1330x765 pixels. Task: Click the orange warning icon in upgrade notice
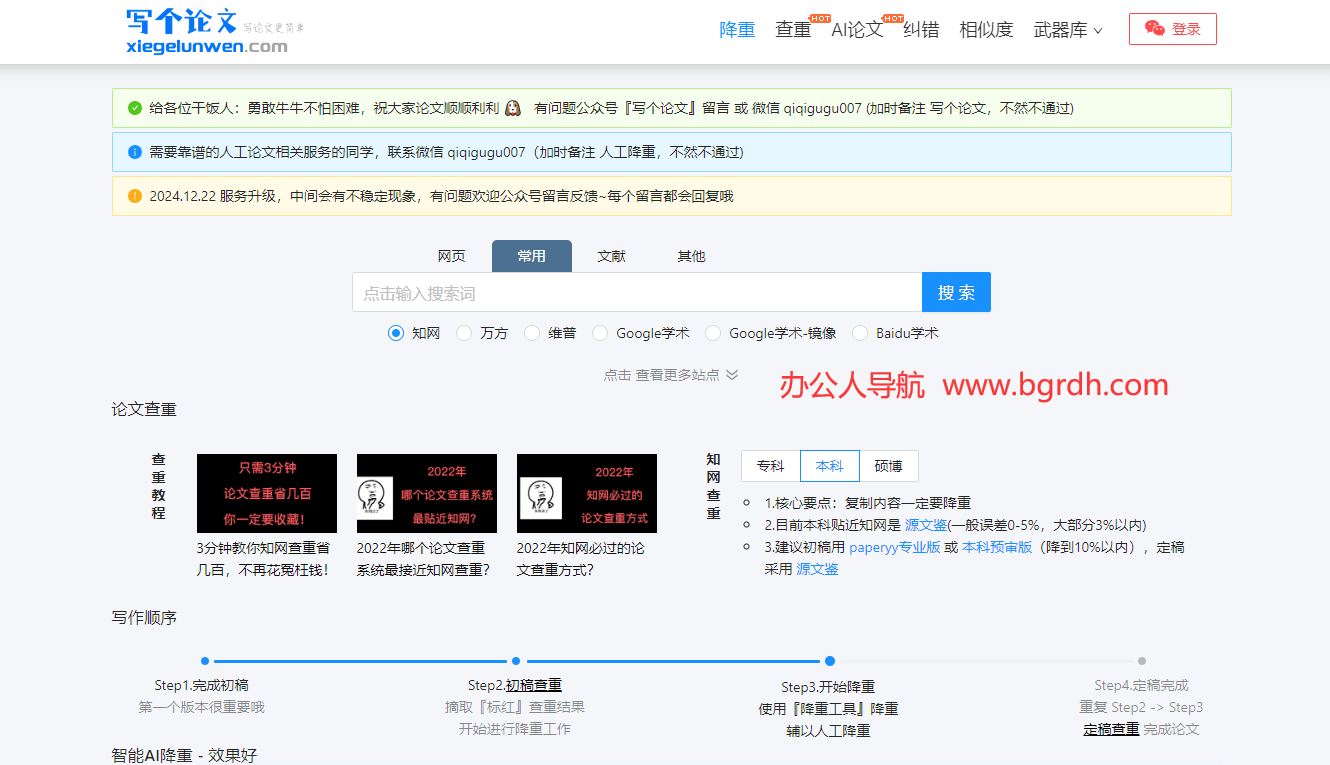point(135,196)
